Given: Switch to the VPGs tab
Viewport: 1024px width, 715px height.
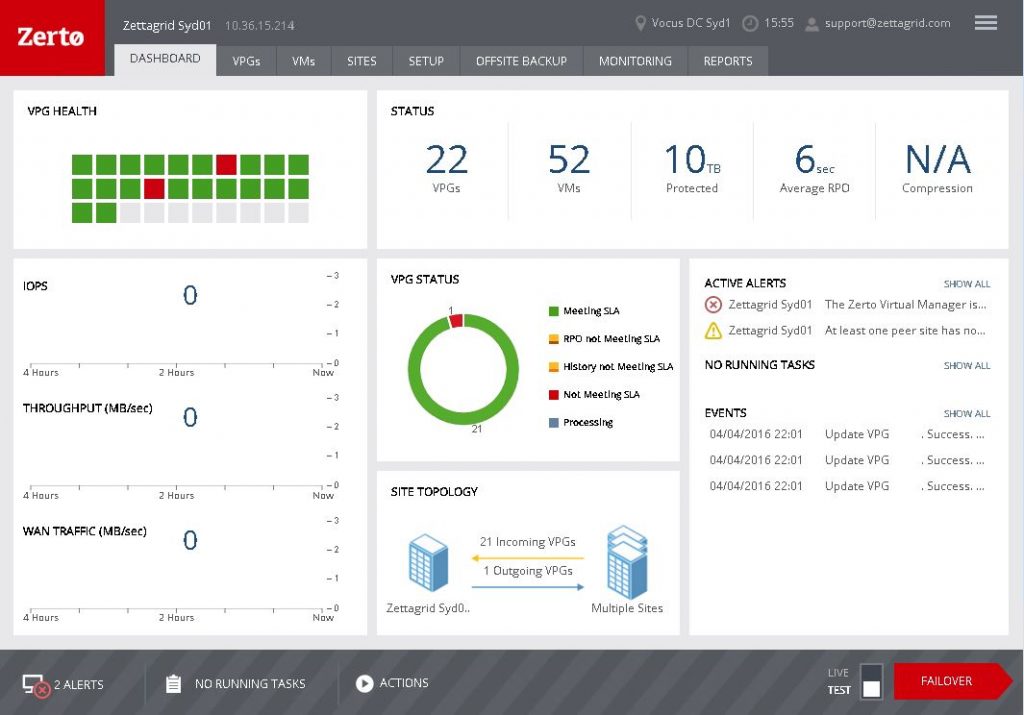Looking at the screenshot, I should (246, 61).
